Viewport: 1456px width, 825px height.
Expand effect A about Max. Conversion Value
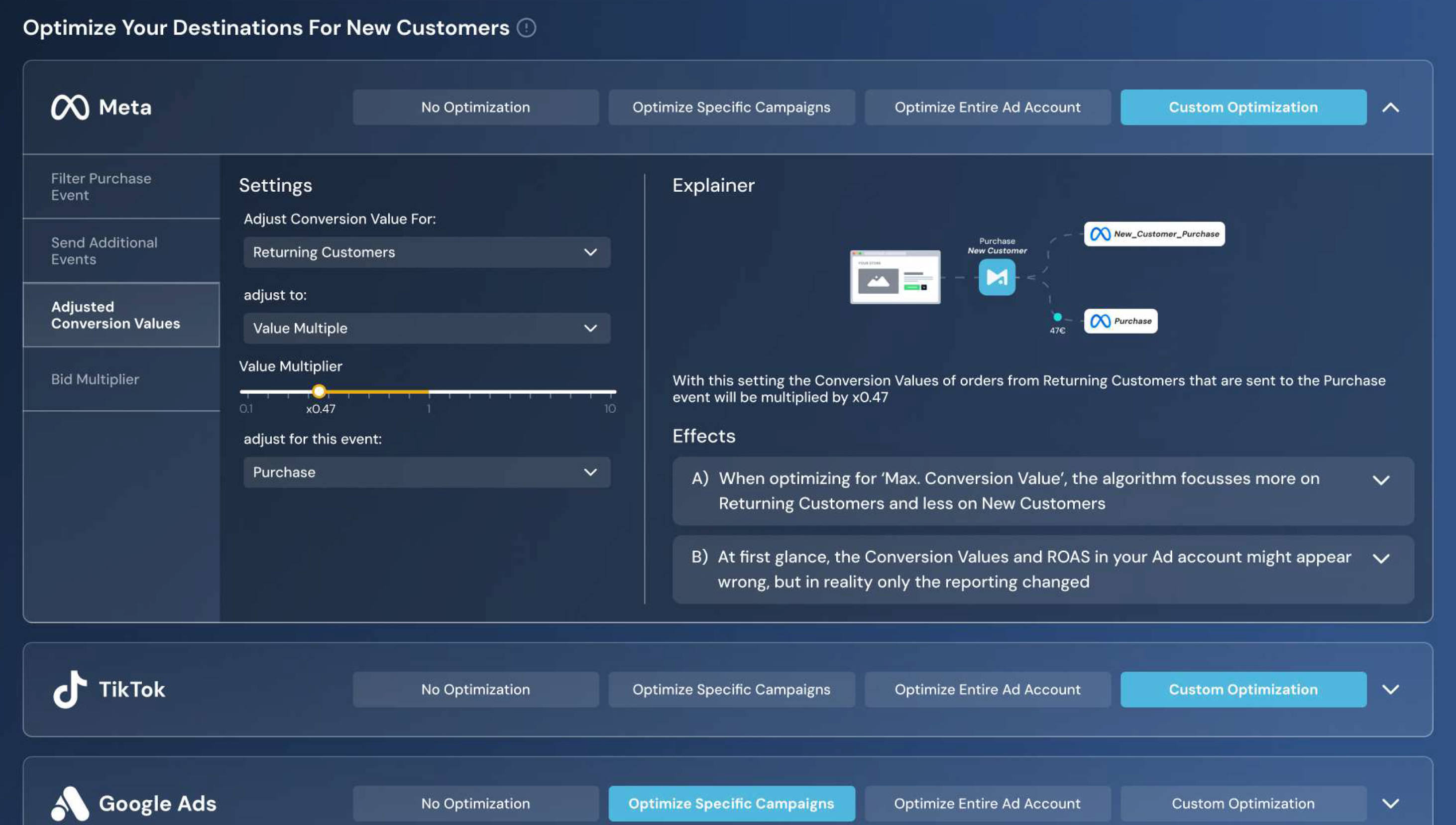pos(1381,480)
